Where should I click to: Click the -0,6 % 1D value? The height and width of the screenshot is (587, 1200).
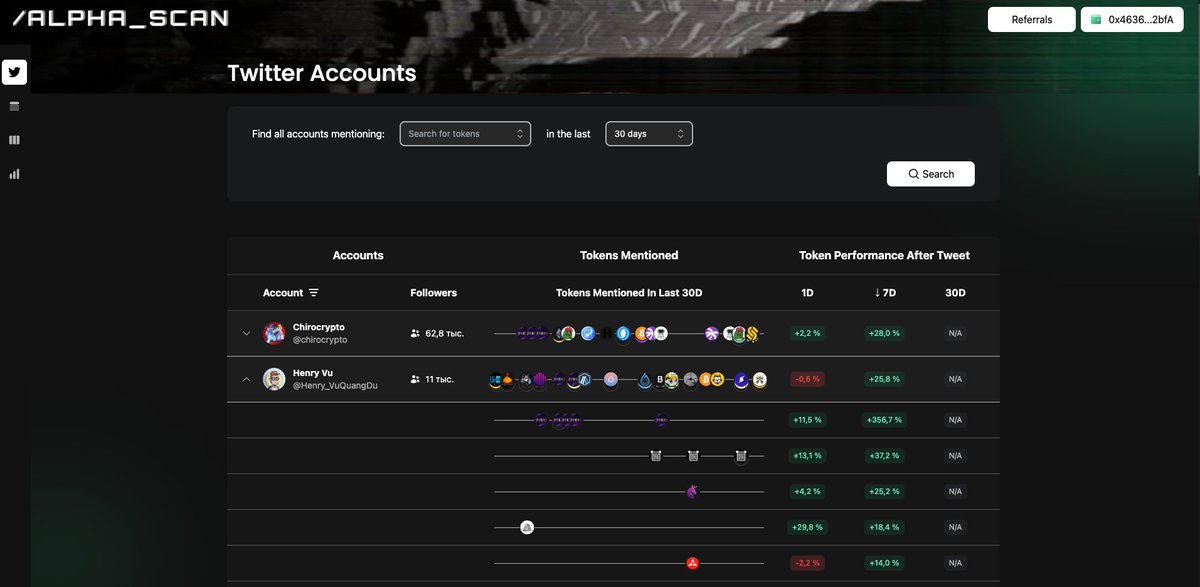[x=807, y=379]
